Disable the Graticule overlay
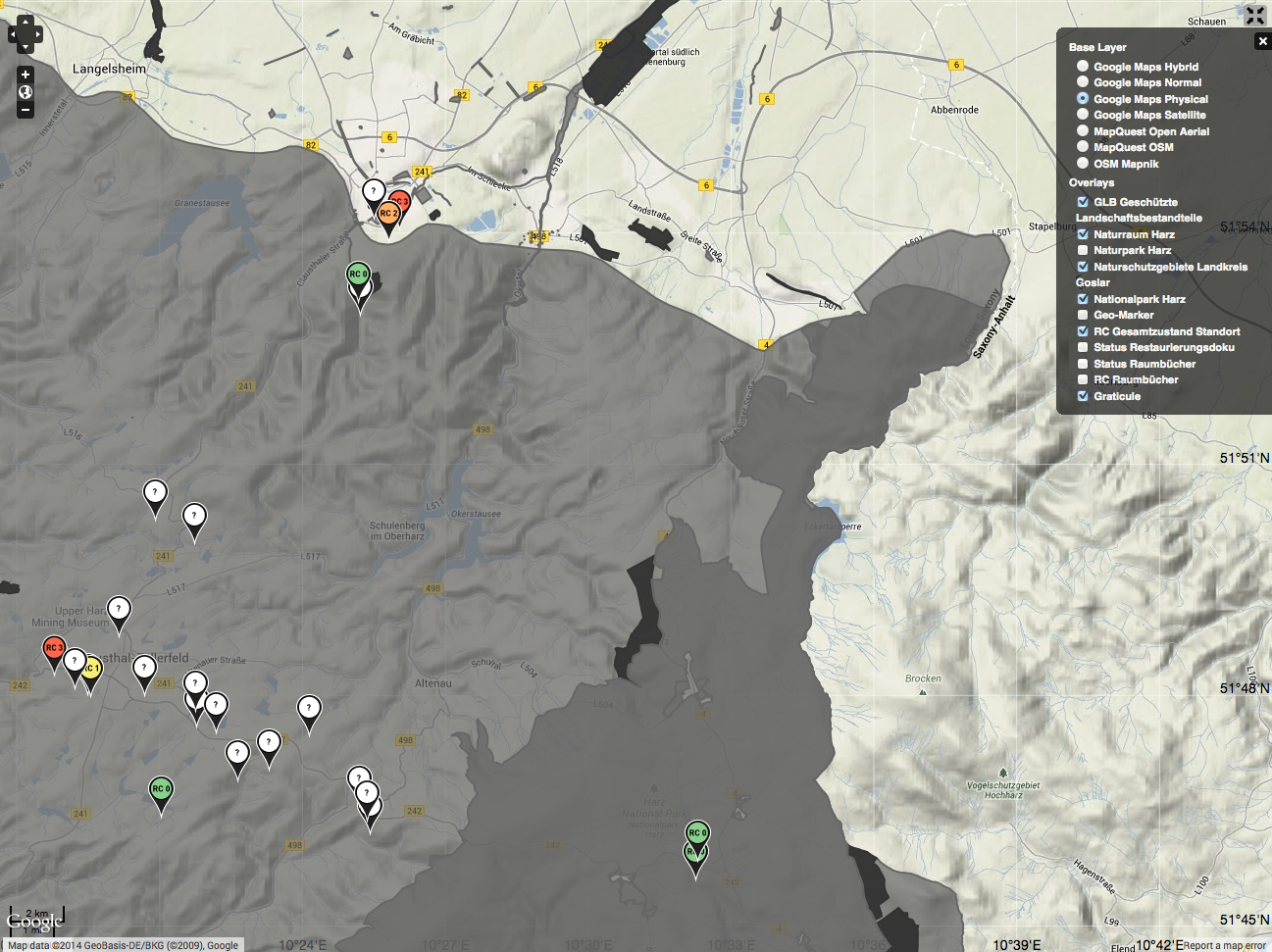1272x952 pixels. pos(1083,396)
